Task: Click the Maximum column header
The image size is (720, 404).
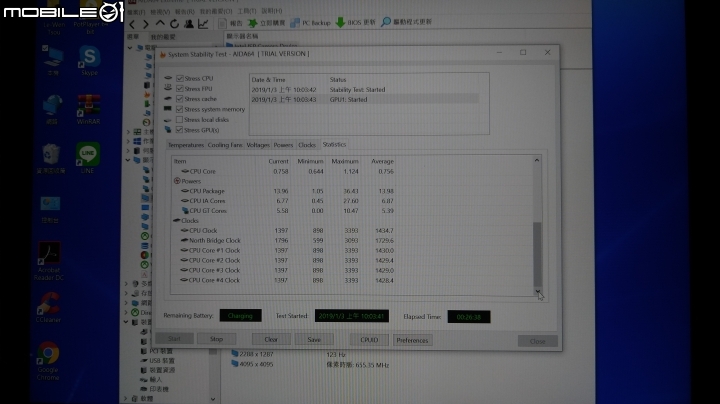Action: pos(343,161)
